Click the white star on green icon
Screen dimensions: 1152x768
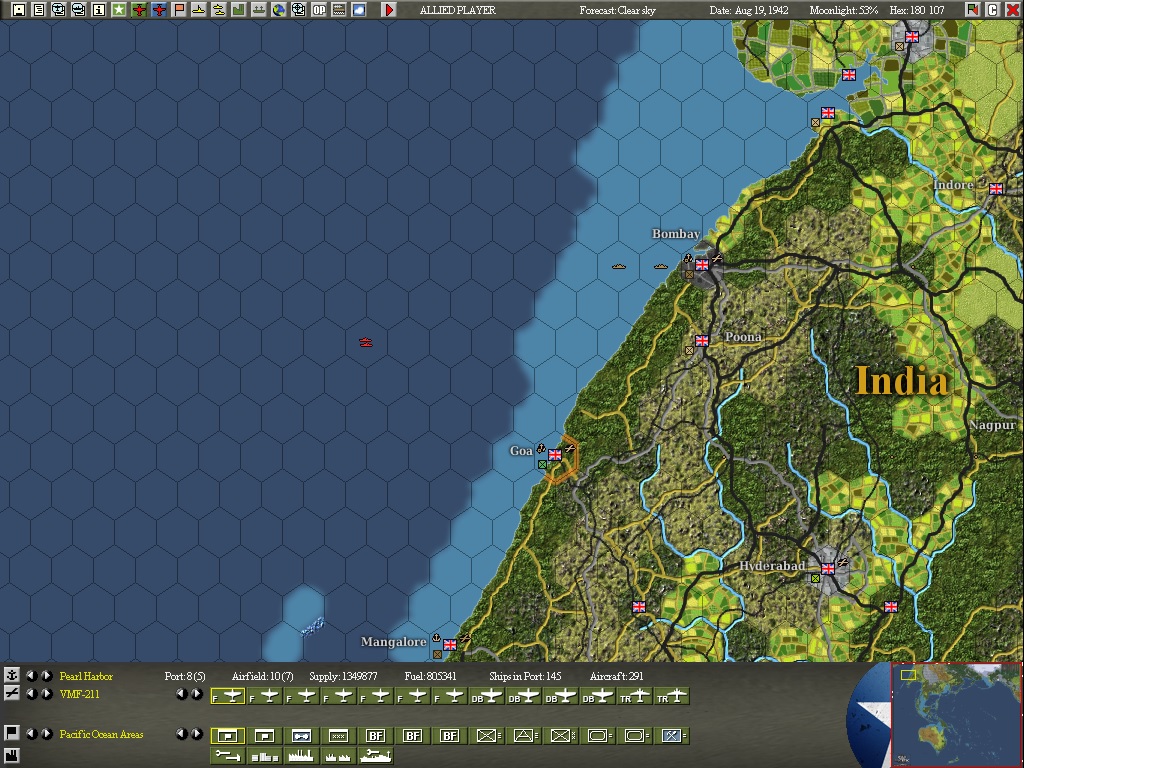118,10
